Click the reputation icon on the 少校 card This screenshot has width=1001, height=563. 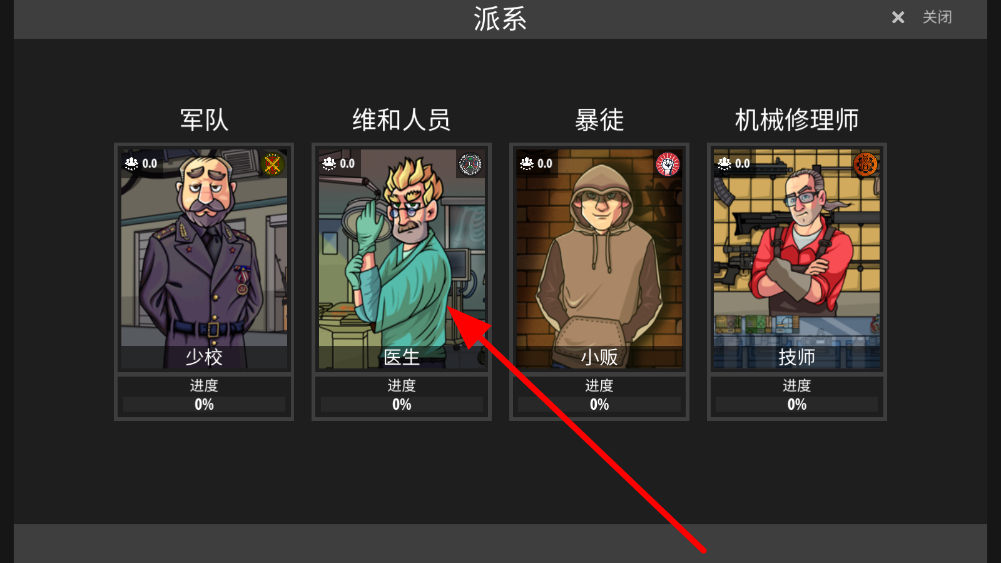click(132, 163)
